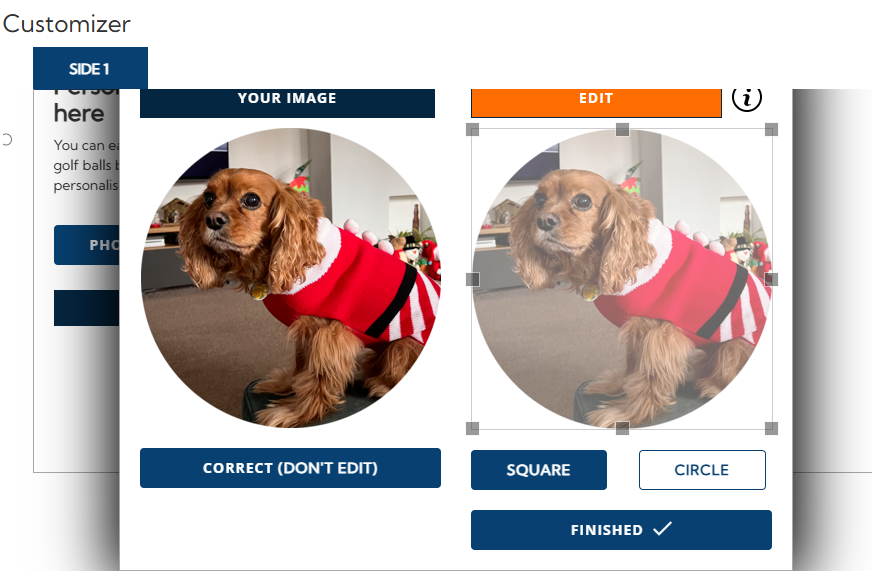Image resolution: width=872 pixels, height=571 pixels.
Task: Click the Your Image header
Action: coord(288,103)
